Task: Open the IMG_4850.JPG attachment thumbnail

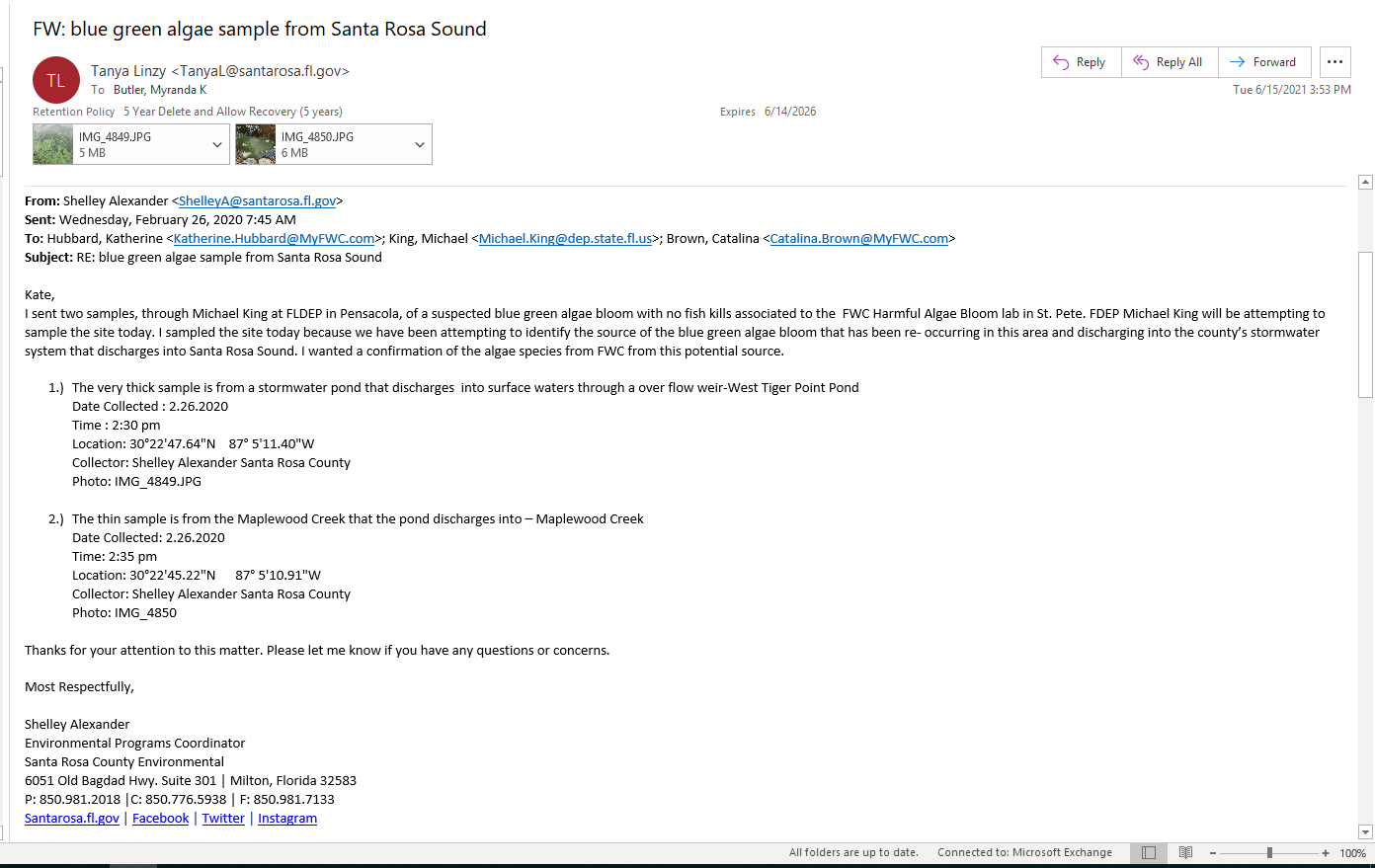Action: (256, 144)
